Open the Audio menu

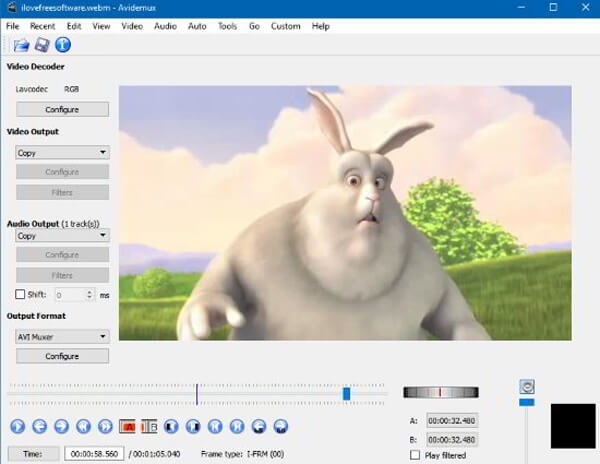coord(165,26)
